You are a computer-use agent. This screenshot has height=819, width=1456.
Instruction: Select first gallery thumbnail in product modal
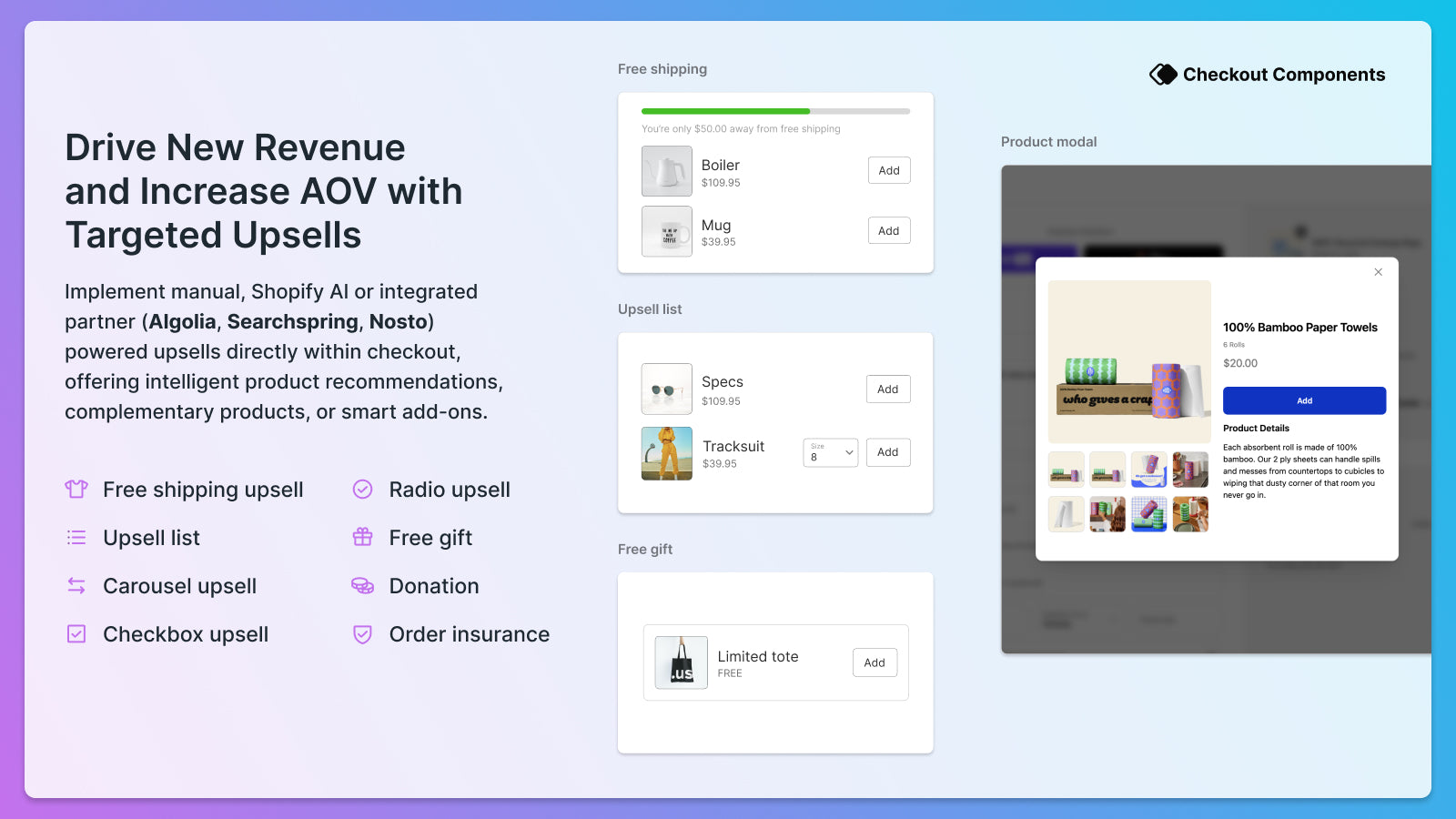click(x=1067, y=470)
